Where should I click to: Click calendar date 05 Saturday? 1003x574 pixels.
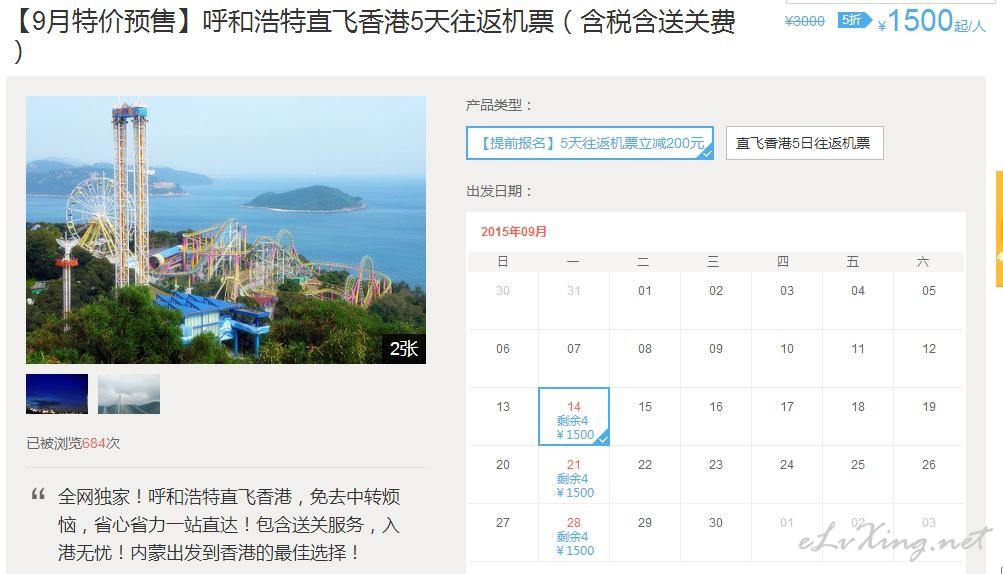929,291
